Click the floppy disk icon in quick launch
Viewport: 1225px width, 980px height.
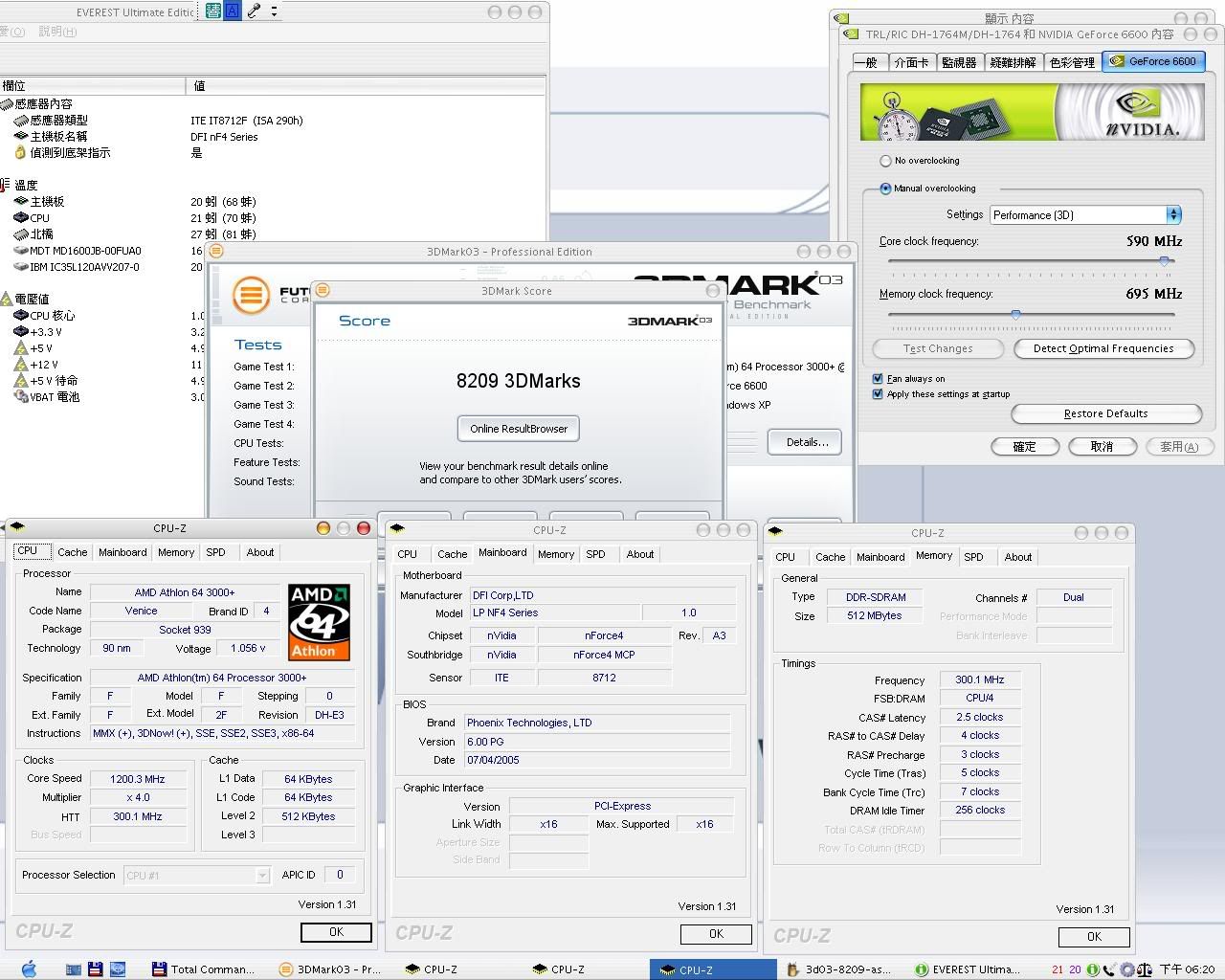[95, 969]
